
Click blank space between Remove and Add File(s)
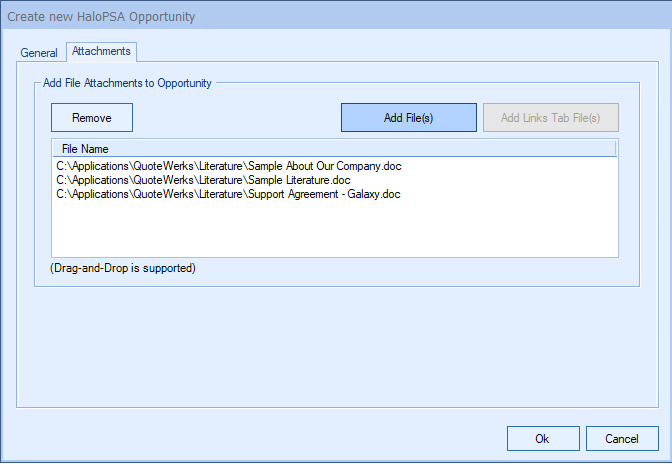[236, 118]
